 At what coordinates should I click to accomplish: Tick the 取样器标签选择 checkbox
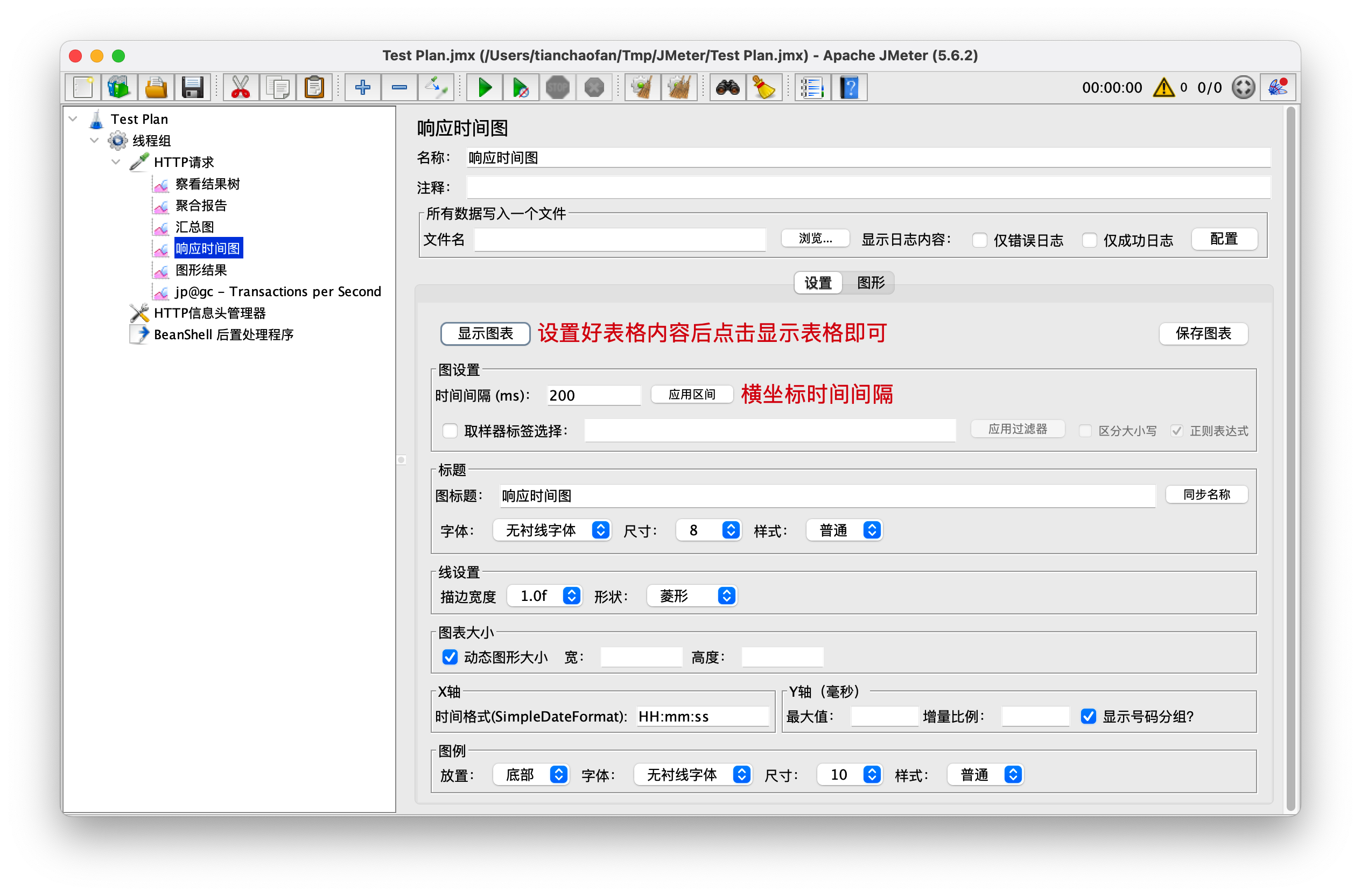pos(450,431)
